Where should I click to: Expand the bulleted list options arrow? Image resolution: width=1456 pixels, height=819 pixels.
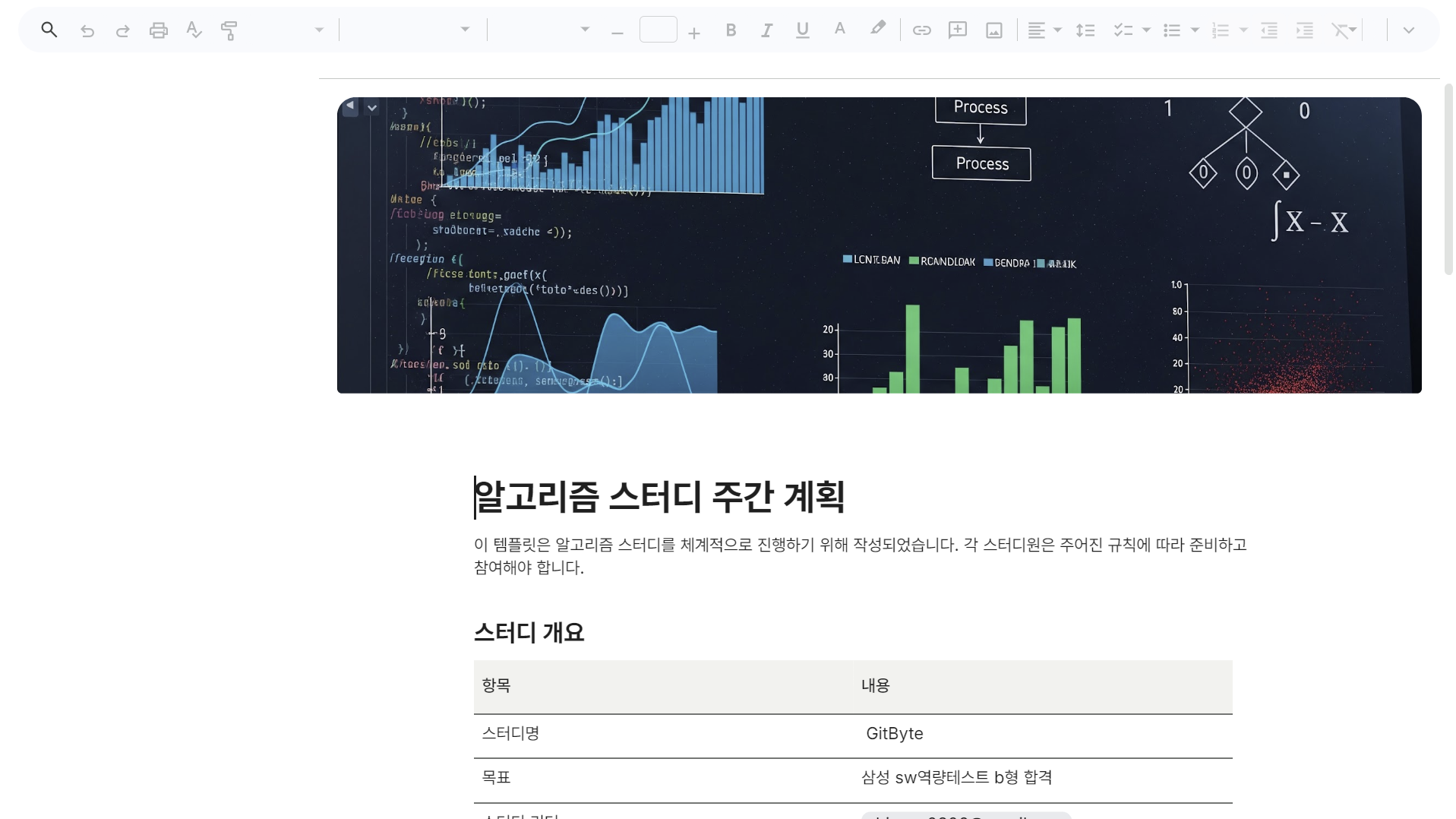pos(1195,30)
